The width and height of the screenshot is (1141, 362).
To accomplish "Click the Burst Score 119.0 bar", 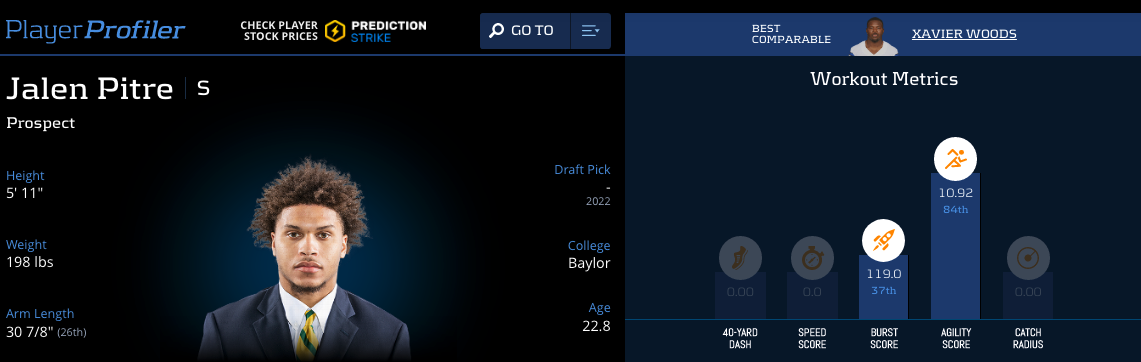I will [883, 287].
